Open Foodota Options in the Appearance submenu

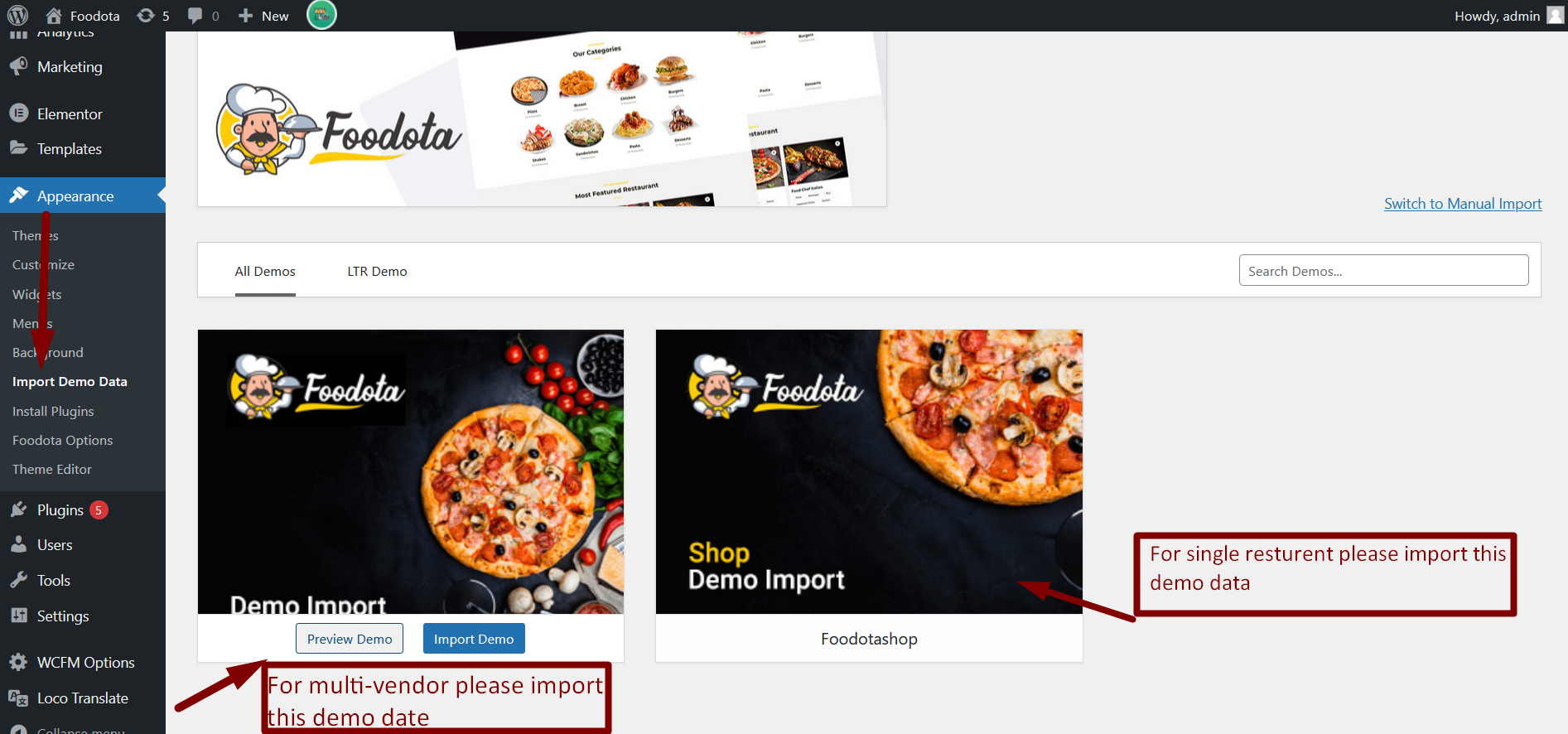point(62,440)
